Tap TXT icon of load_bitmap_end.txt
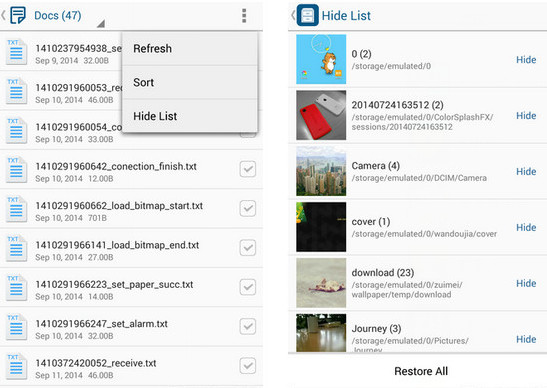547x388 pixels. click(x=16, y=248)
